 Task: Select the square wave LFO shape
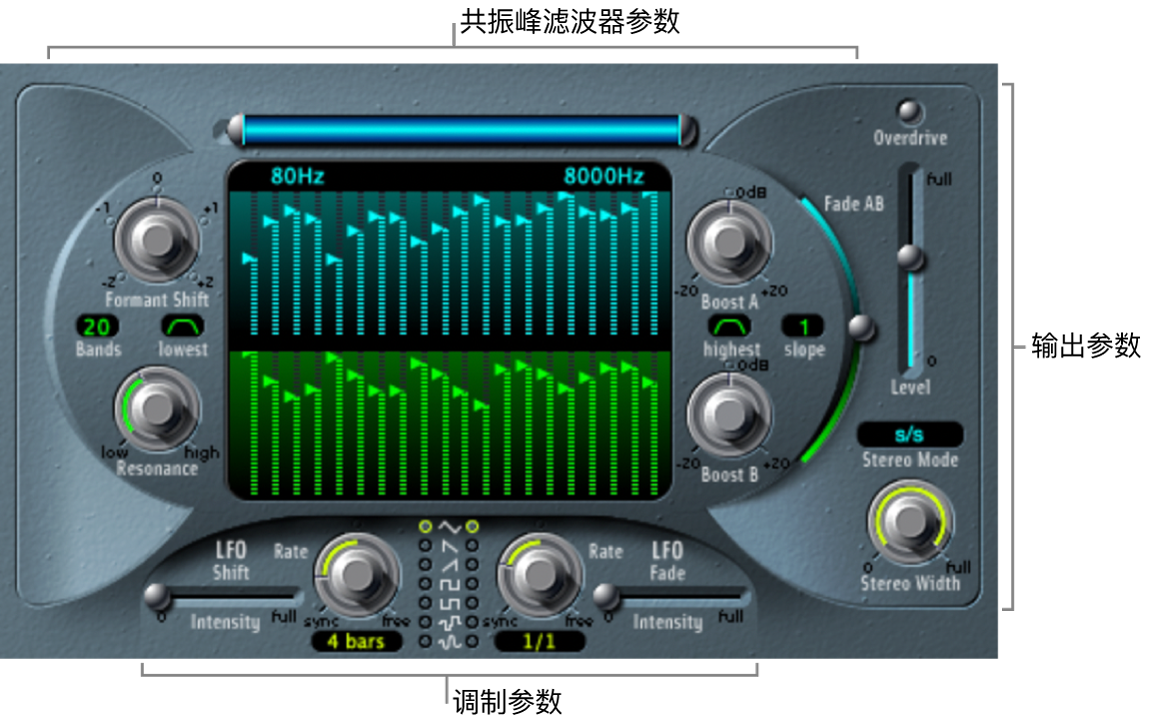tap(424, 583)
